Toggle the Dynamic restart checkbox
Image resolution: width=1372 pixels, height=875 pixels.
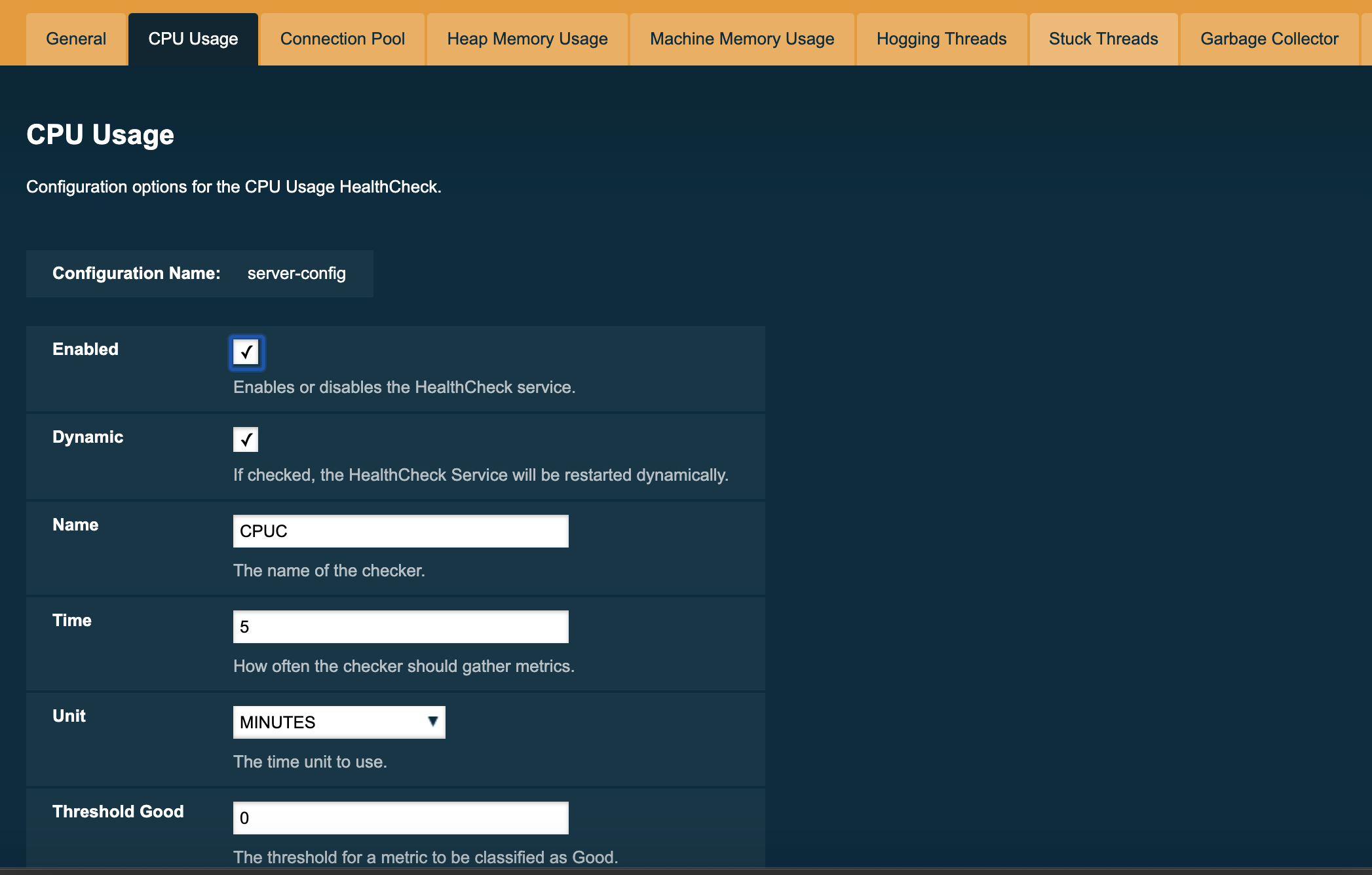click(x=245, y=439)
